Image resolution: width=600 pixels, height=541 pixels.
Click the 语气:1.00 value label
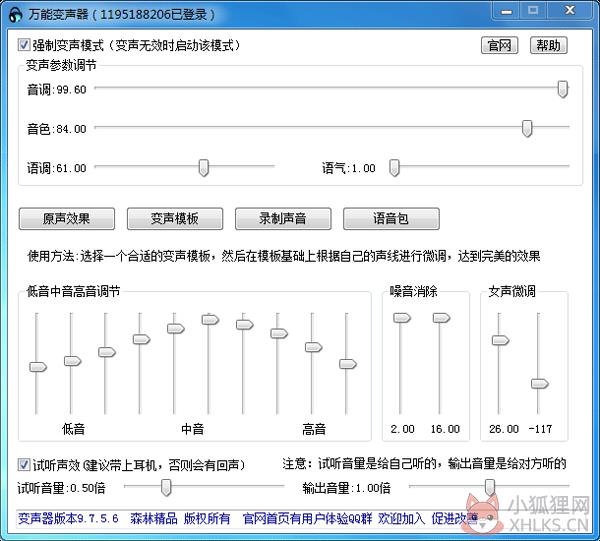tap(349, 168)
